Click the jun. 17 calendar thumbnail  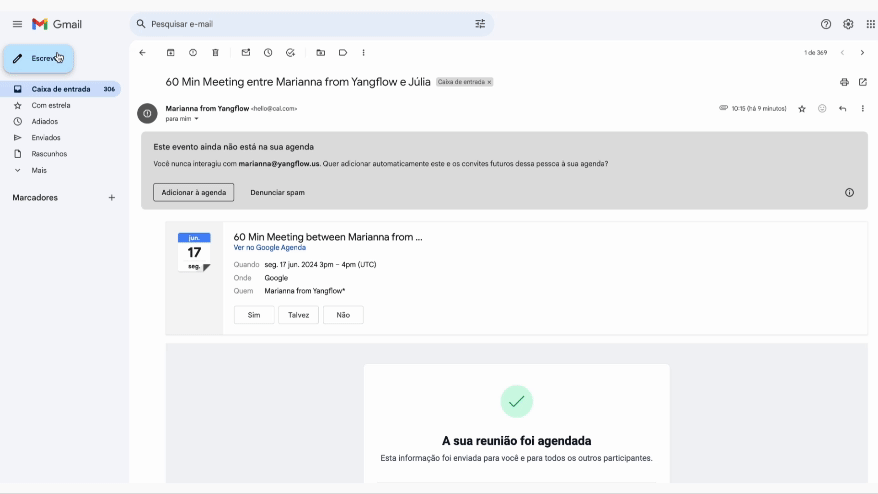point(194,252)
